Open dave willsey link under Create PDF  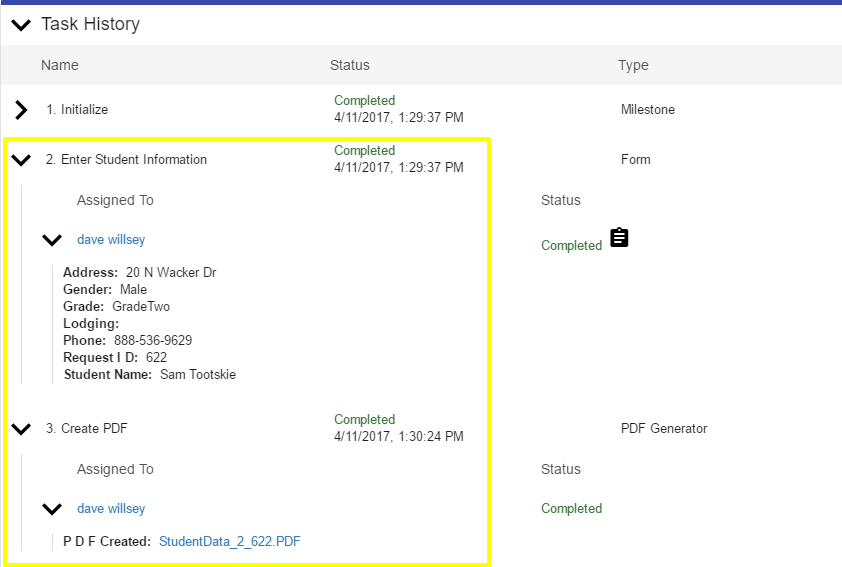[111, 508]
